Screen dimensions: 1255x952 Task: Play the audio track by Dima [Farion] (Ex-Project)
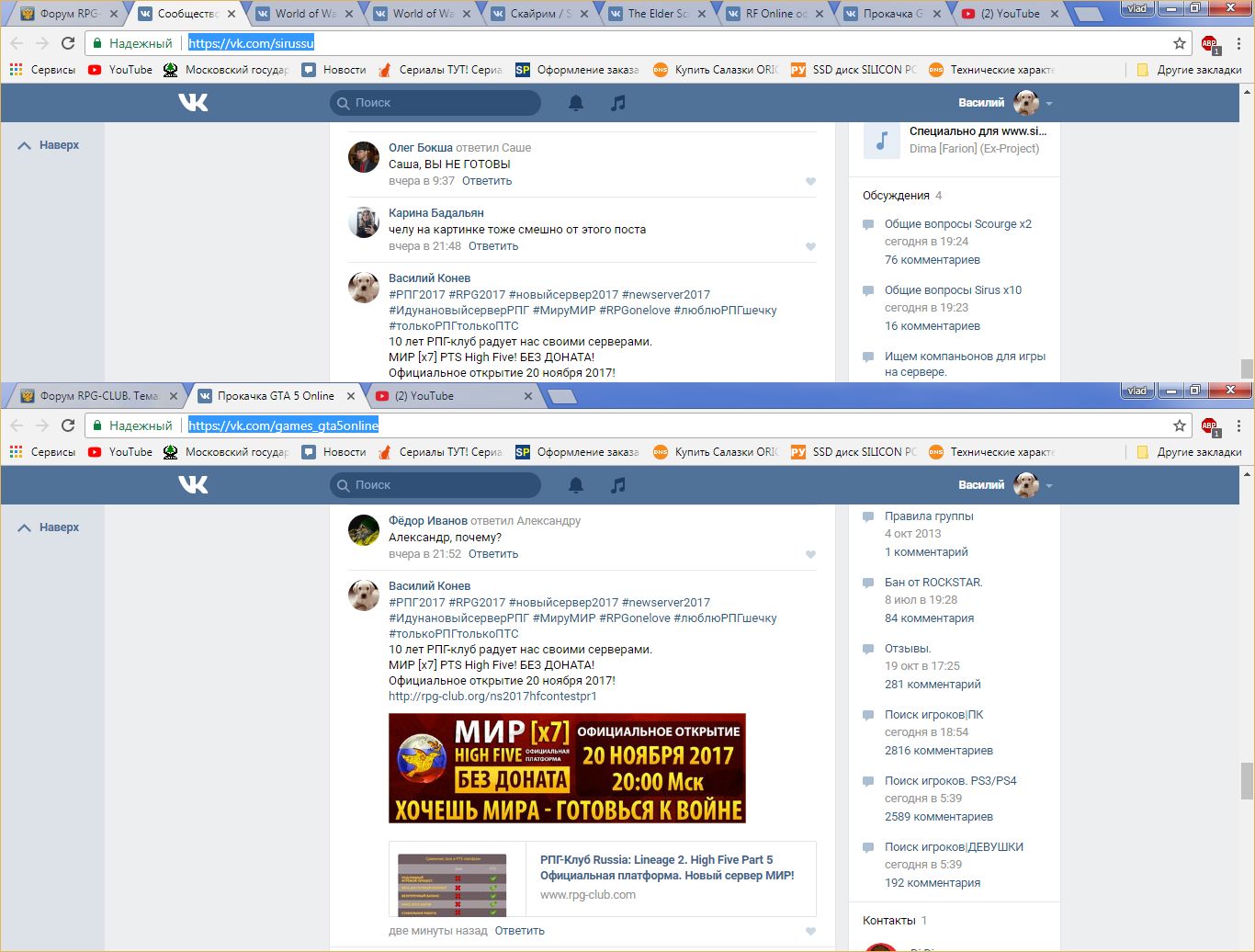tap(881, 141)
